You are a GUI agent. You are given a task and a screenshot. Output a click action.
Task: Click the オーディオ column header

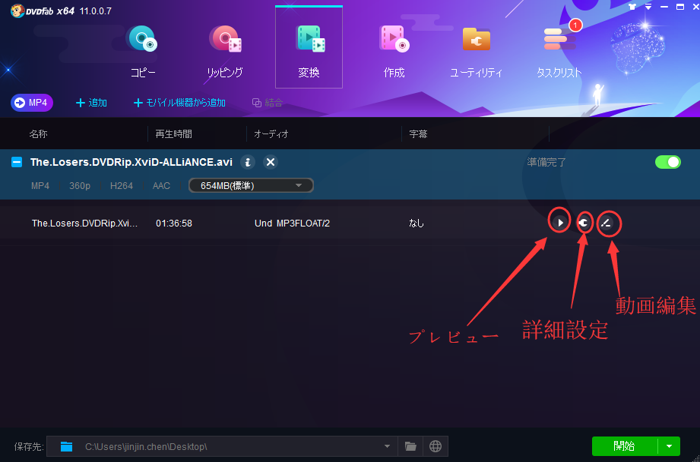pos(271,134)
